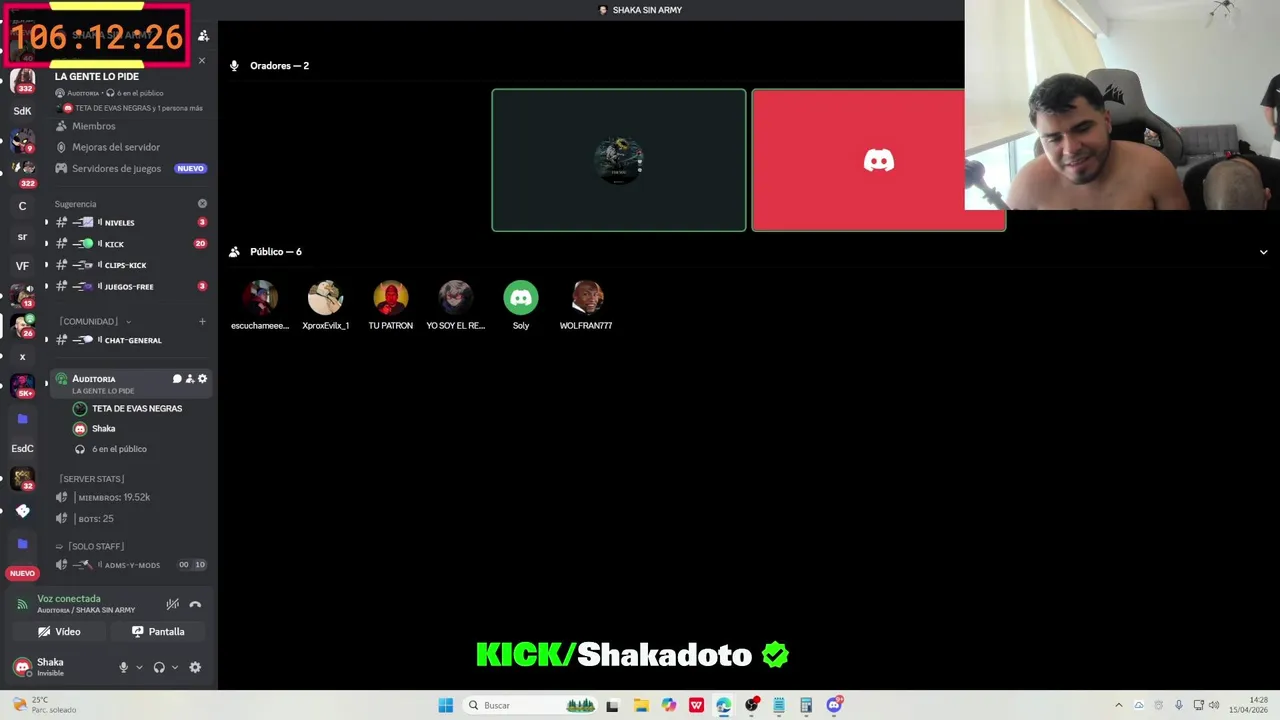
Task: Open taskbar volume control
Action: pyautogui.click(x=1214, y=705)
